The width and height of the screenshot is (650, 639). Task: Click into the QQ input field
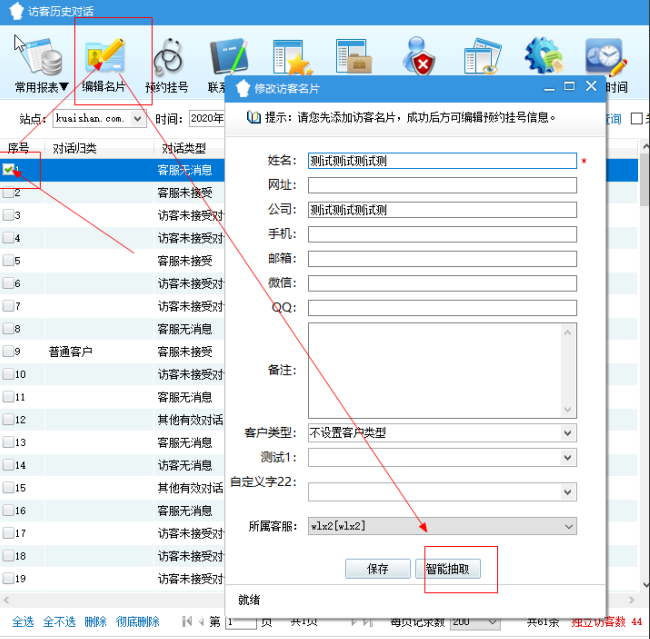tap(442, 308)
